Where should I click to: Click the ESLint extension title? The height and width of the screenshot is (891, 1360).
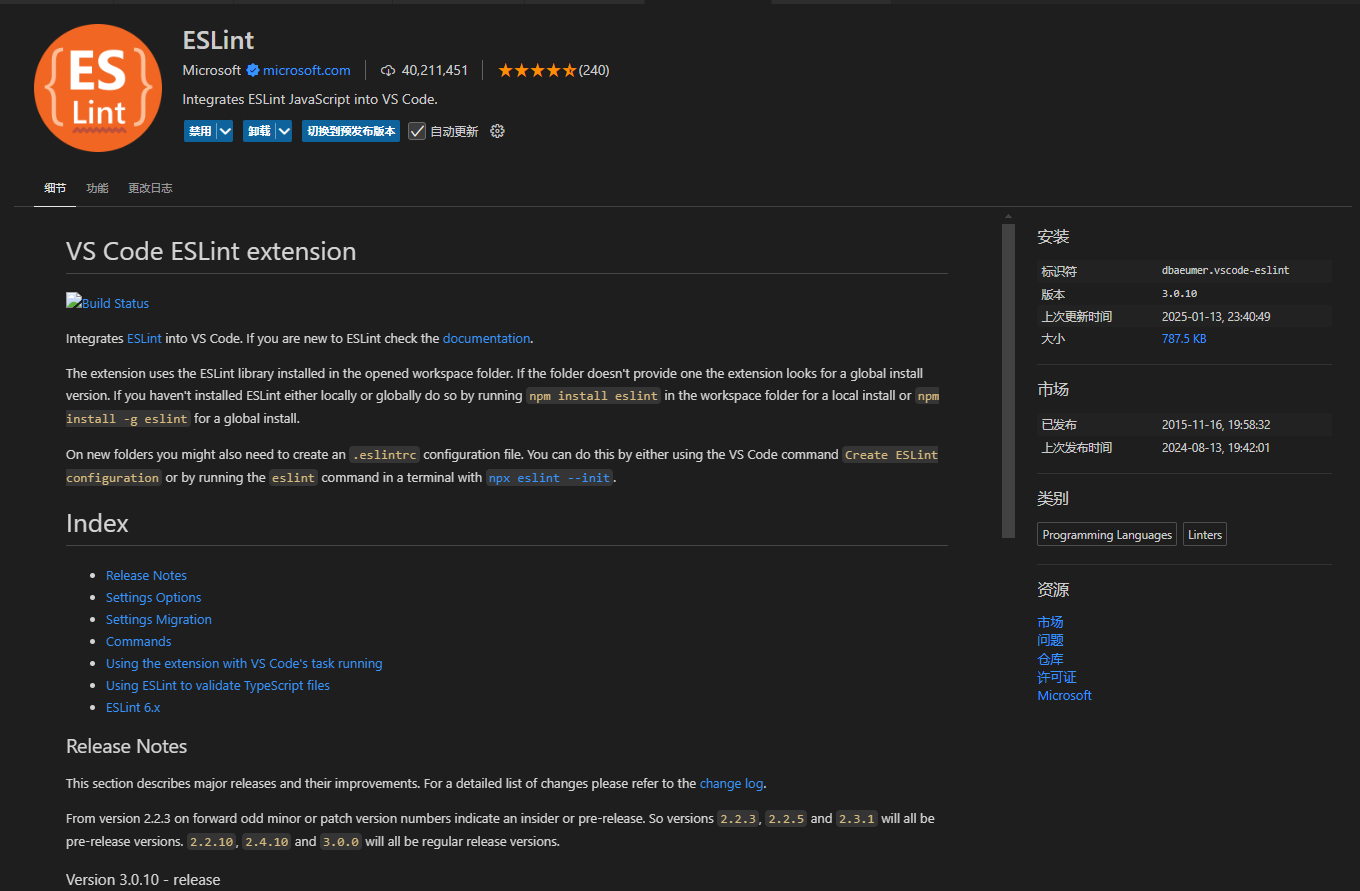(x=219, y=40)
